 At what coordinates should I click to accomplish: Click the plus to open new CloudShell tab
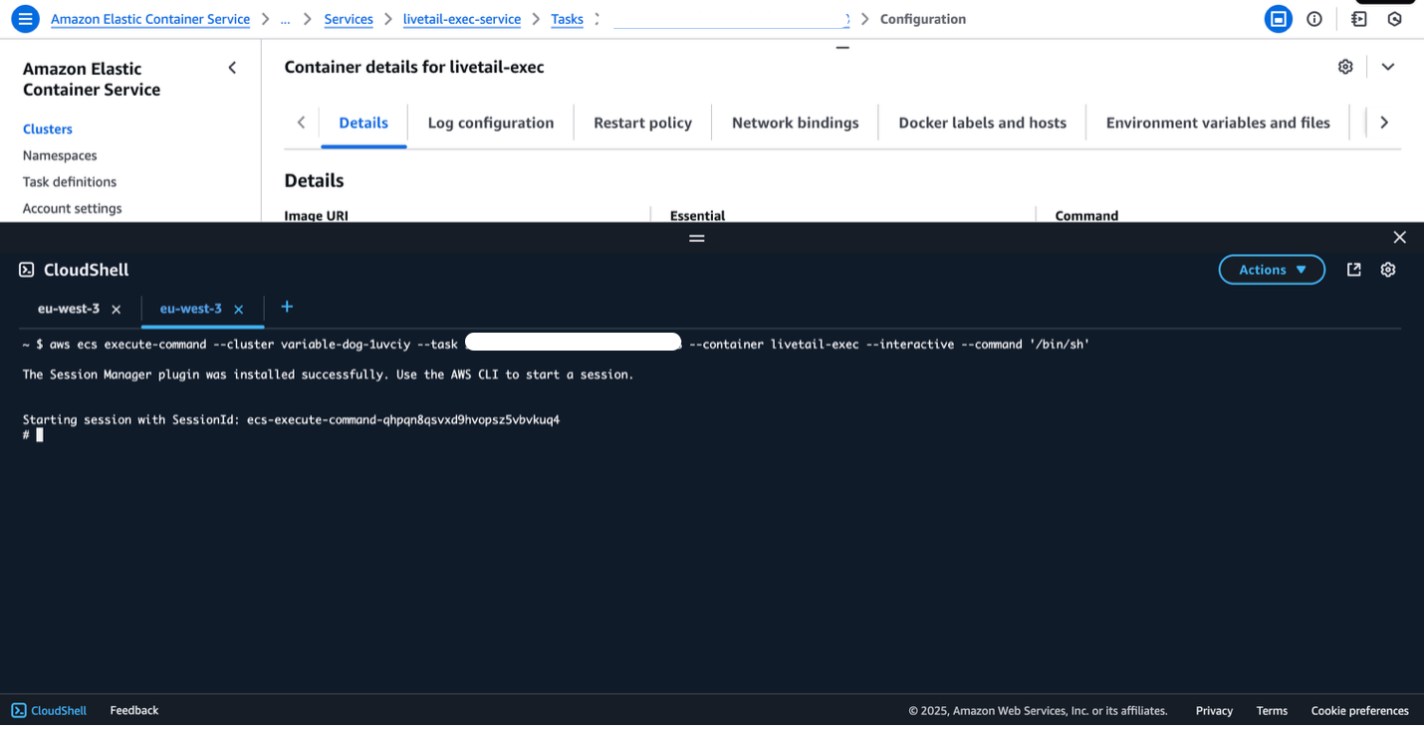[286, 308]
